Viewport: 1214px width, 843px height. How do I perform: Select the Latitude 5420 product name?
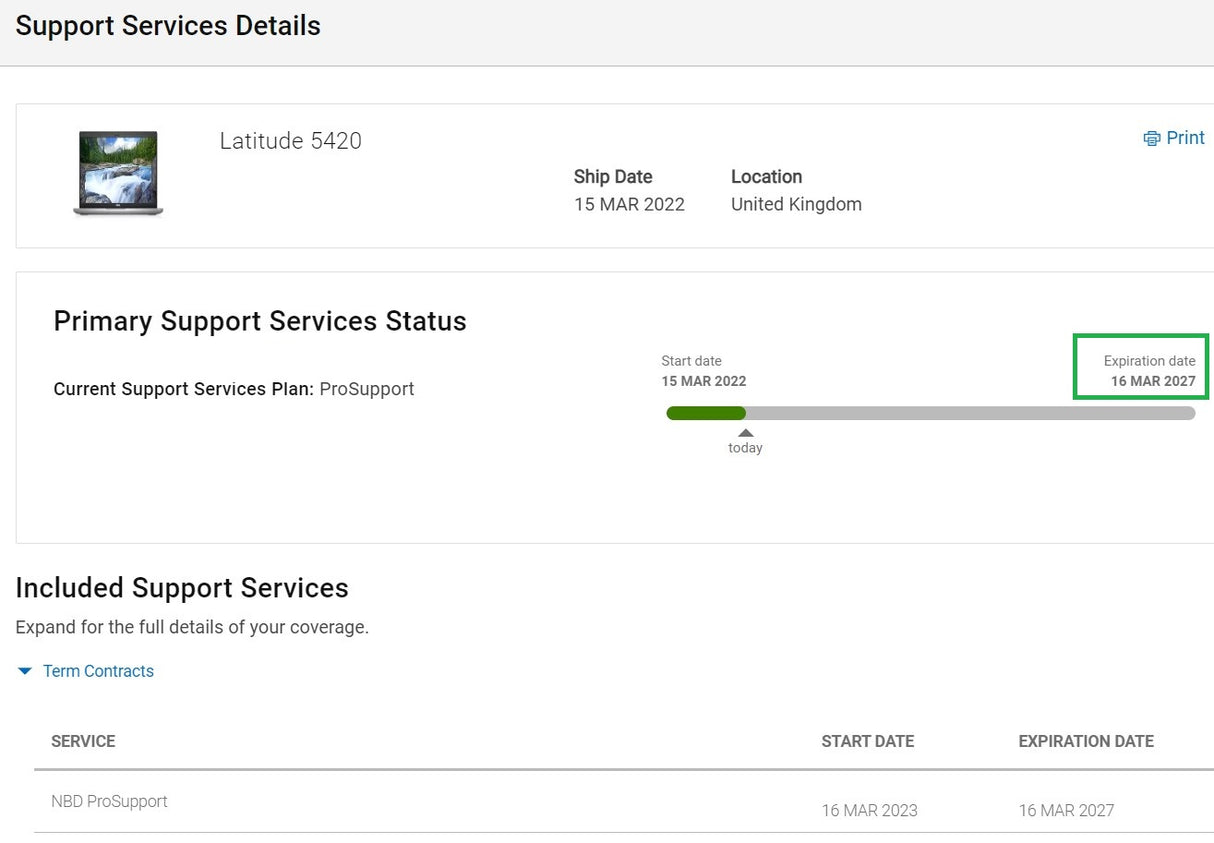click(x=290, y=141)
